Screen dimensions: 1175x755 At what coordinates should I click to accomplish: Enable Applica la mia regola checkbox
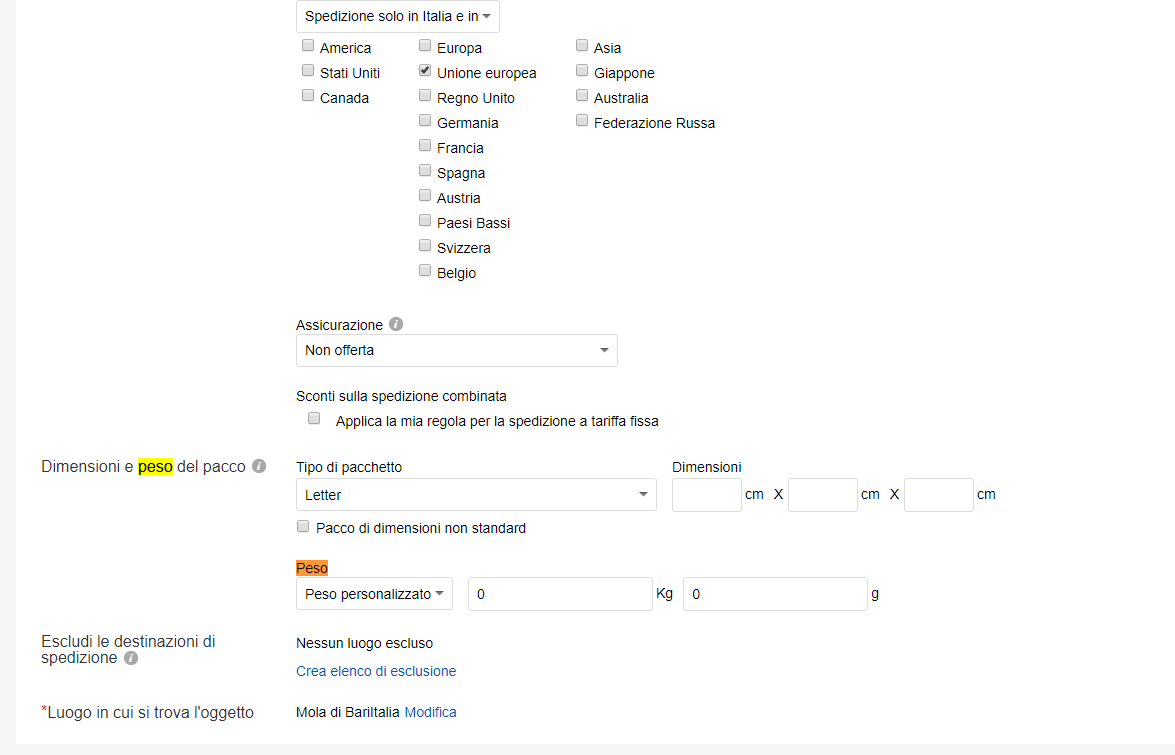[x=314, y=419]
